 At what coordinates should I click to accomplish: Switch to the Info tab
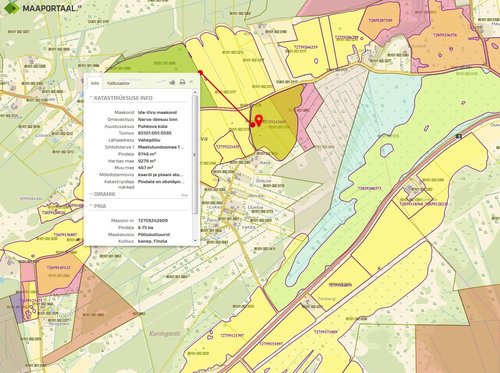95,83
